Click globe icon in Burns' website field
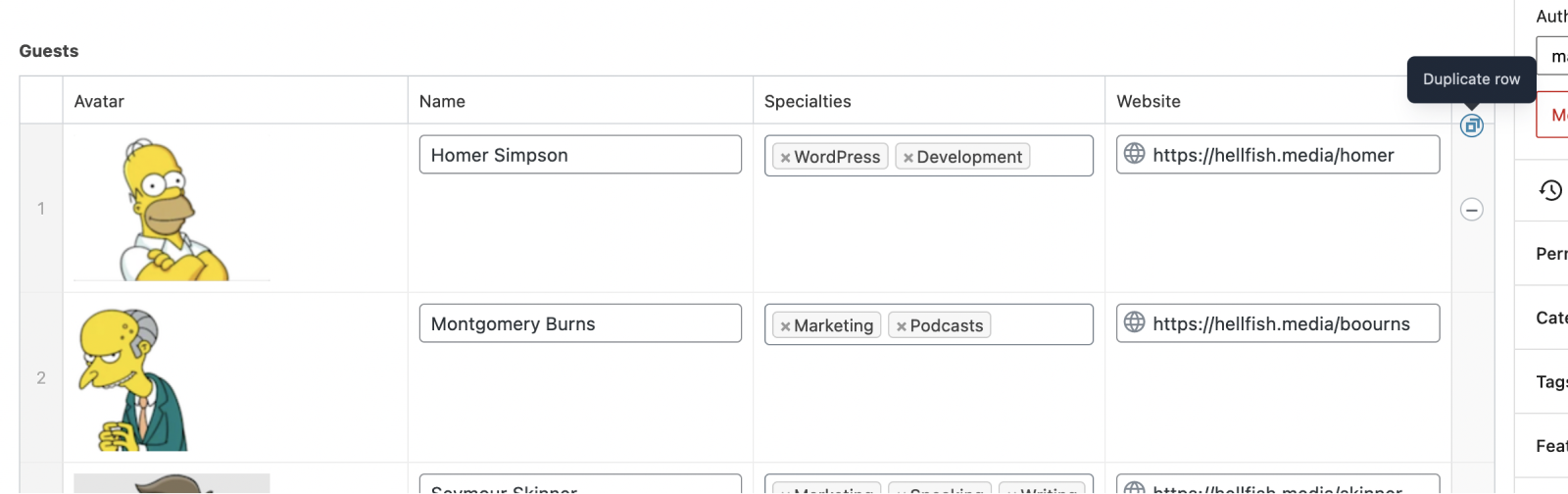Viewport: 1568px width, 494px height. (1134, 322)
